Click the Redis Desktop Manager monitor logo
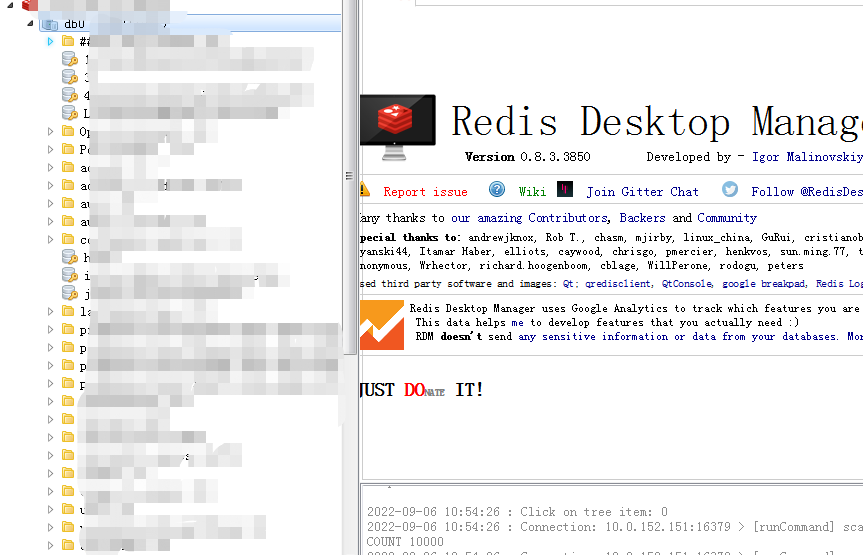 coord(398,128)
